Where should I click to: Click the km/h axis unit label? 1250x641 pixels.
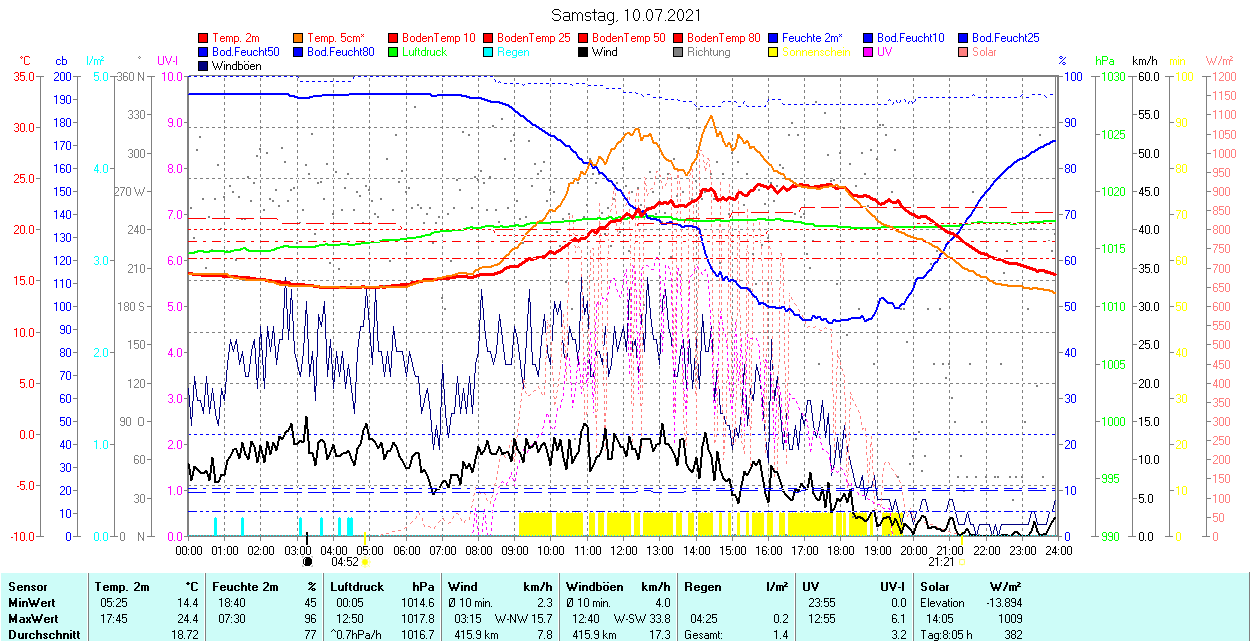point(1143,61)
